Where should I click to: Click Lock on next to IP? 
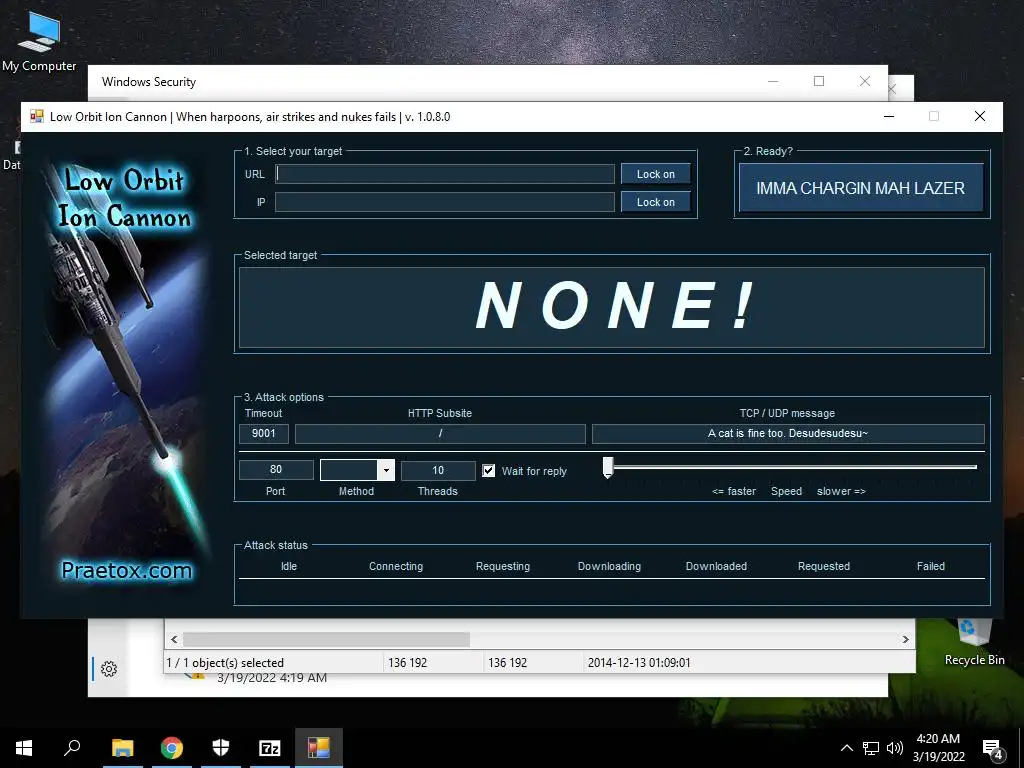pos(656,202)
